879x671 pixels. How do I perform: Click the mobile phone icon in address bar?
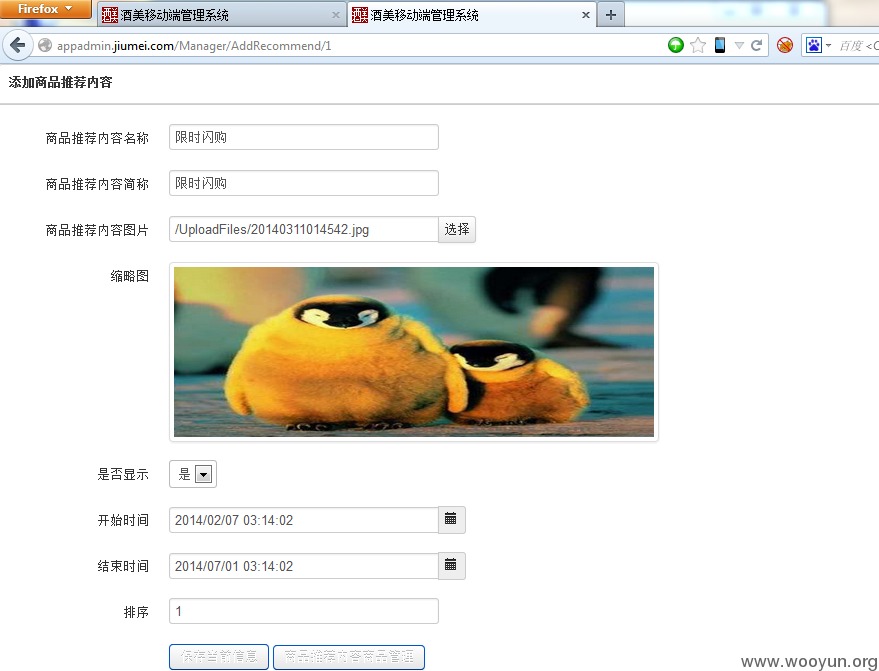[x=720, y=45]
